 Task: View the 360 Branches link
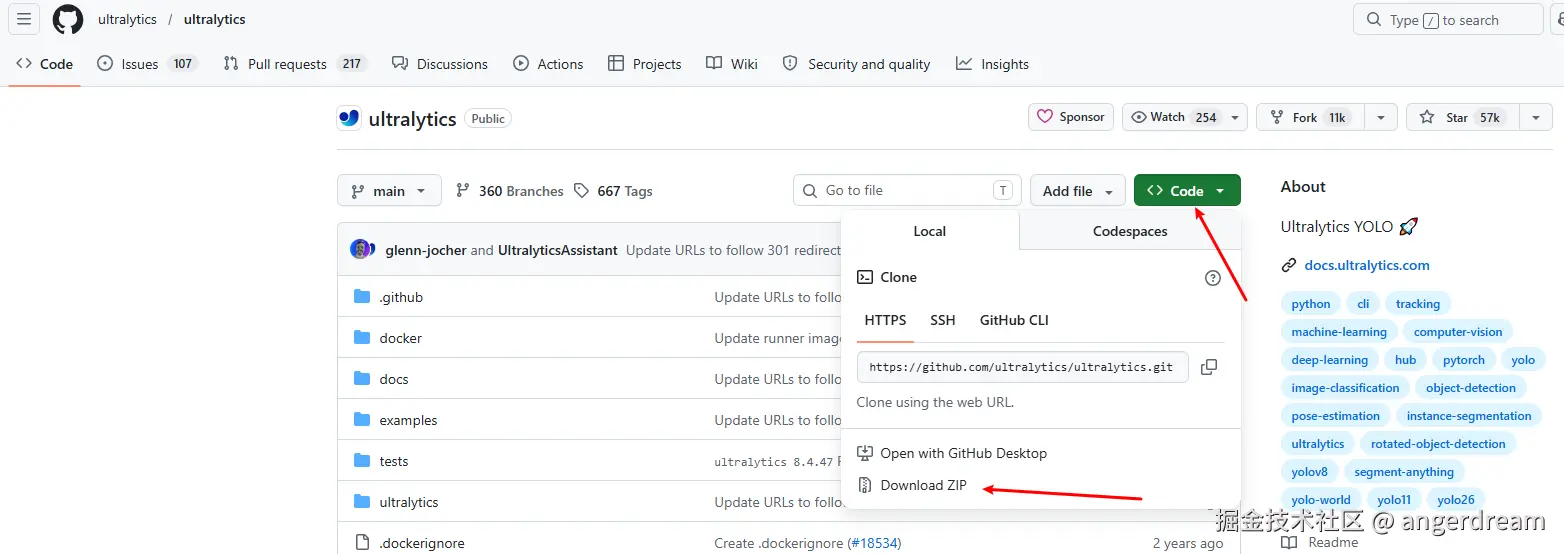510,191
